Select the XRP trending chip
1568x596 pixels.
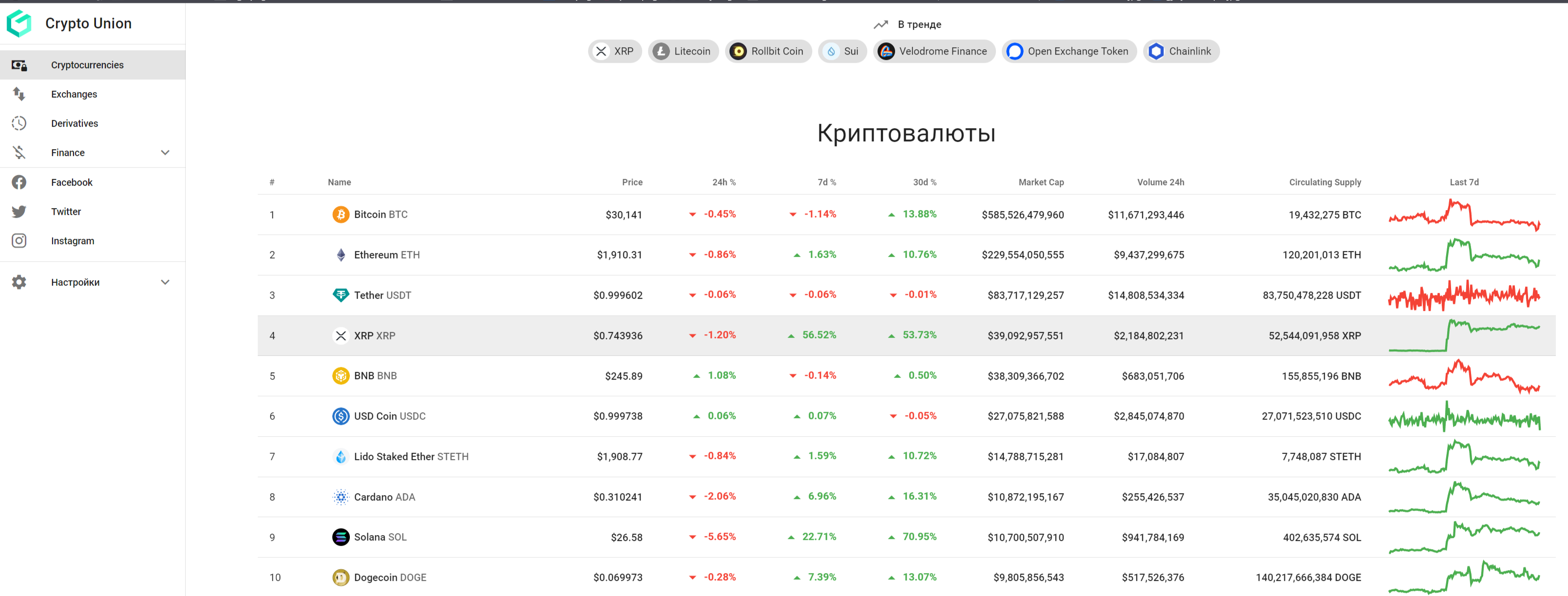pyautogui.click(x=615, y=51)
